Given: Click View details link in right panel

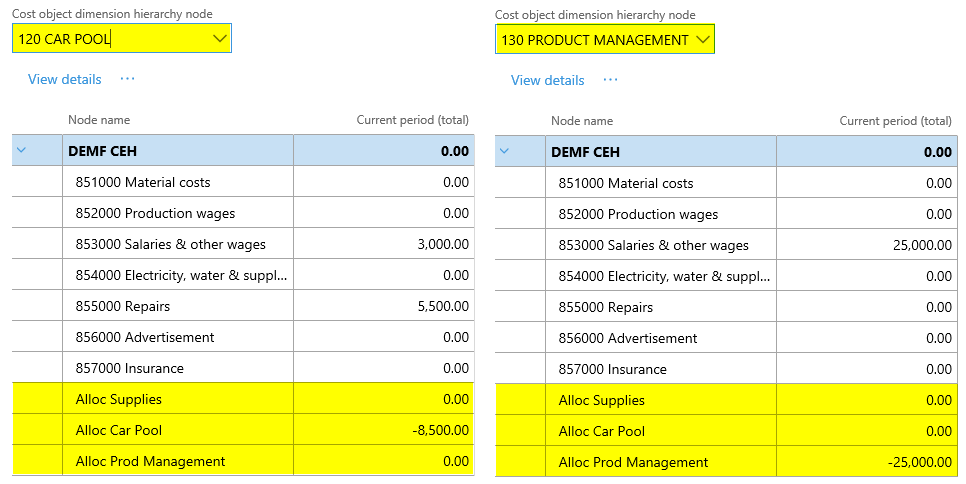Looking at the screenshot, I should coord(547,80).
